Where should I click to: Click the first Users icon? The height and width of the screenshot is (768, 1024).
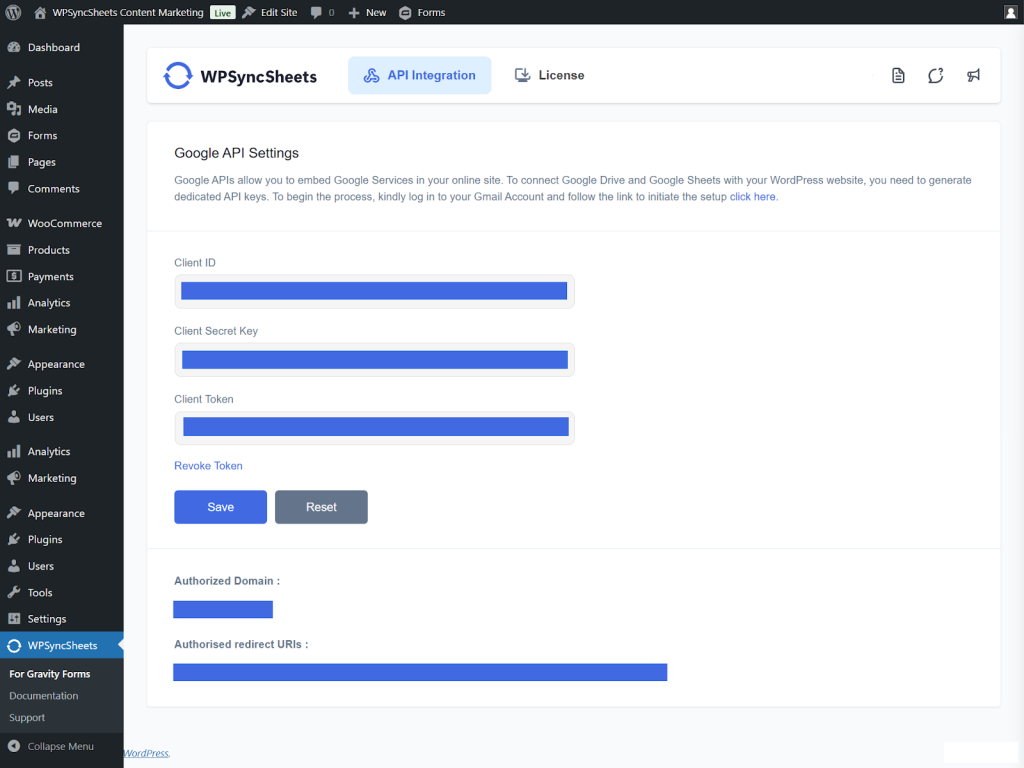coord(14,417)
